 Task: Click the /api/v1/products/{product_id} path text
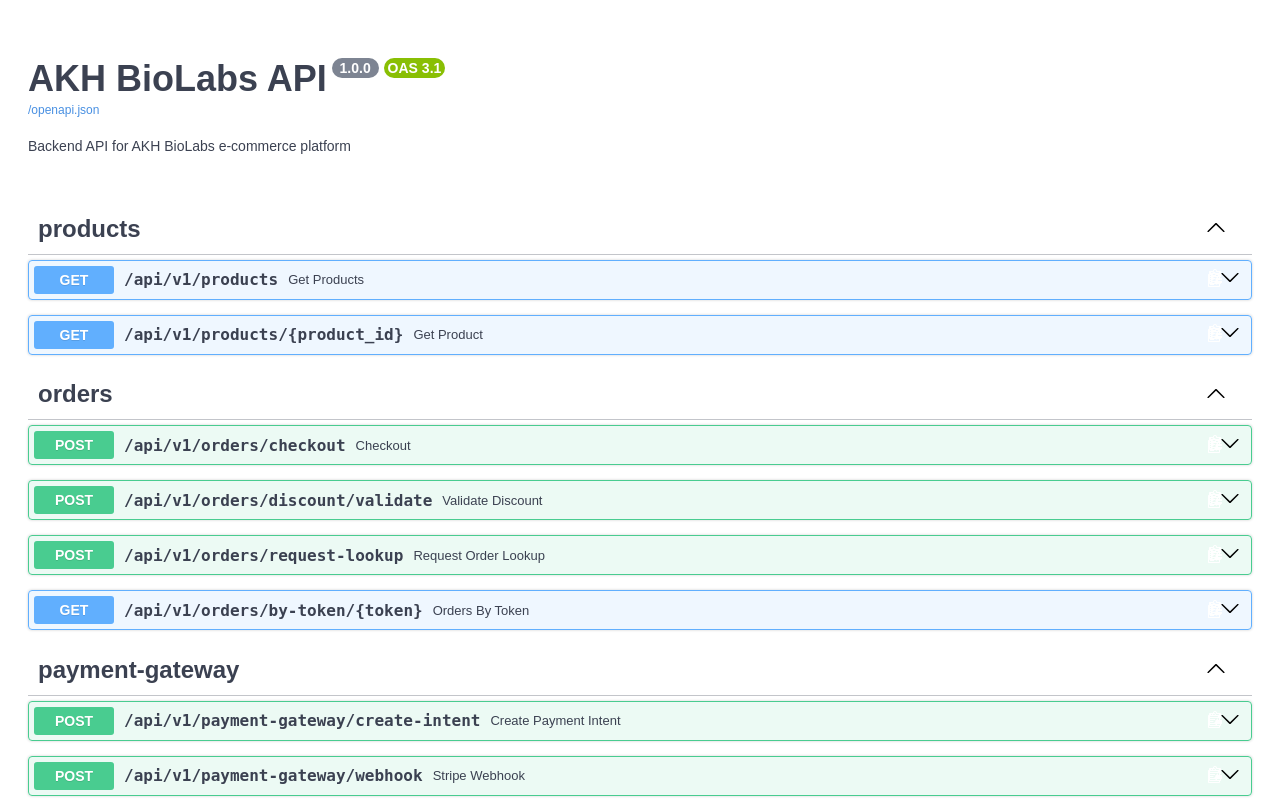click(x=264, y=335)
